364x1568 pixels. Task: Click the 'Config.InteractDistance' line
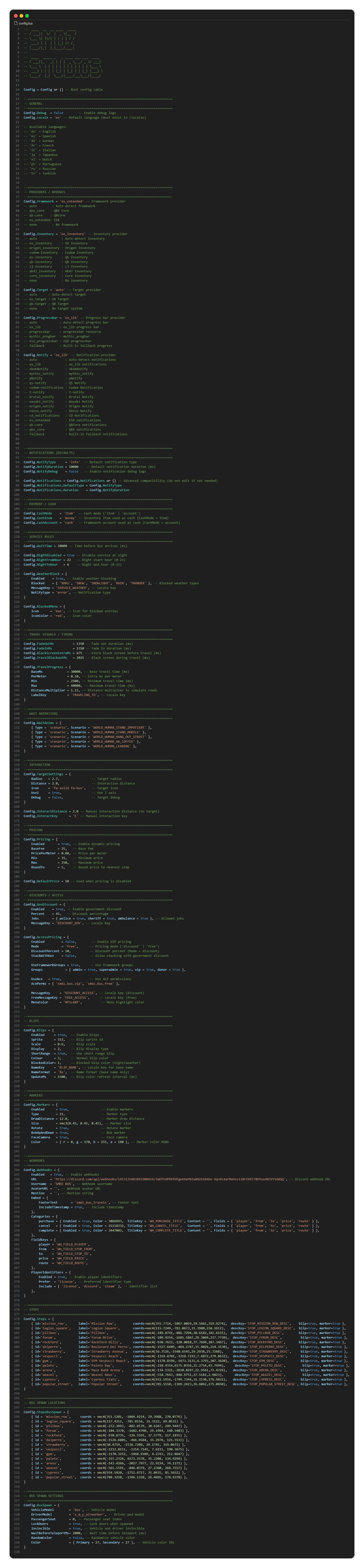[92, 811]
